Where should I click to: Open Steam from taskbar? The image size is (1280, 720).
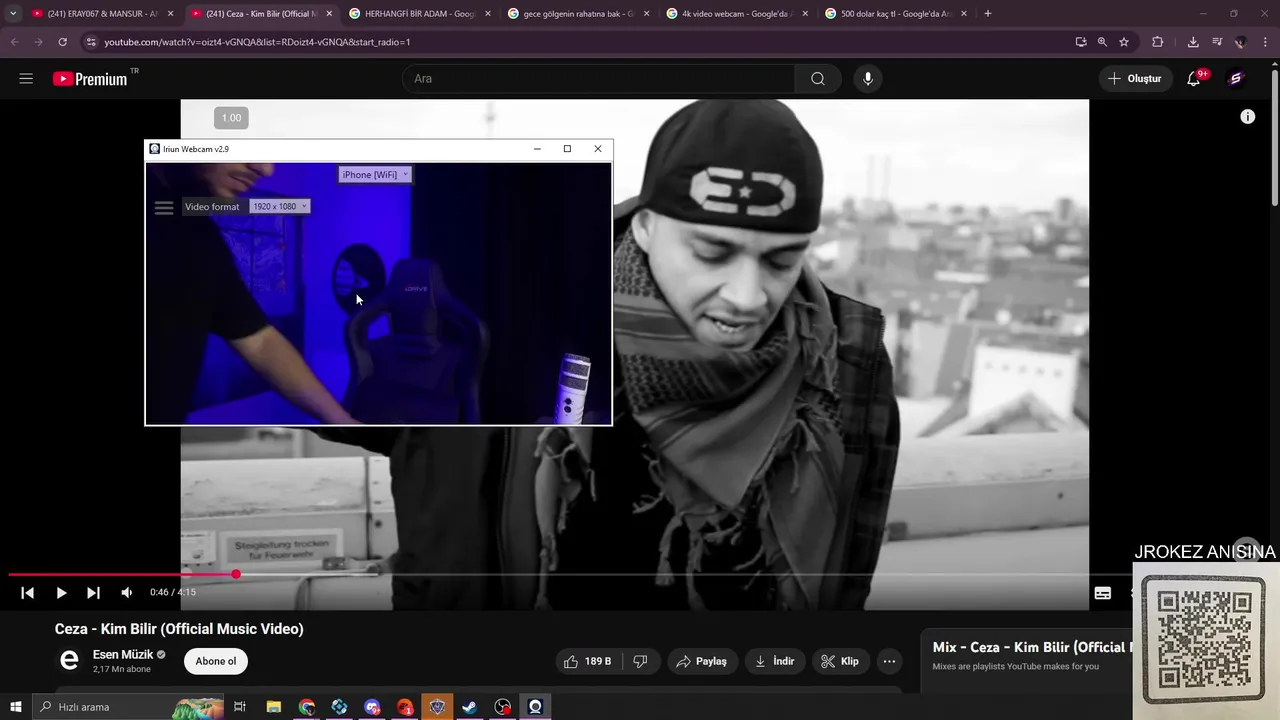[x=470, y=707]
